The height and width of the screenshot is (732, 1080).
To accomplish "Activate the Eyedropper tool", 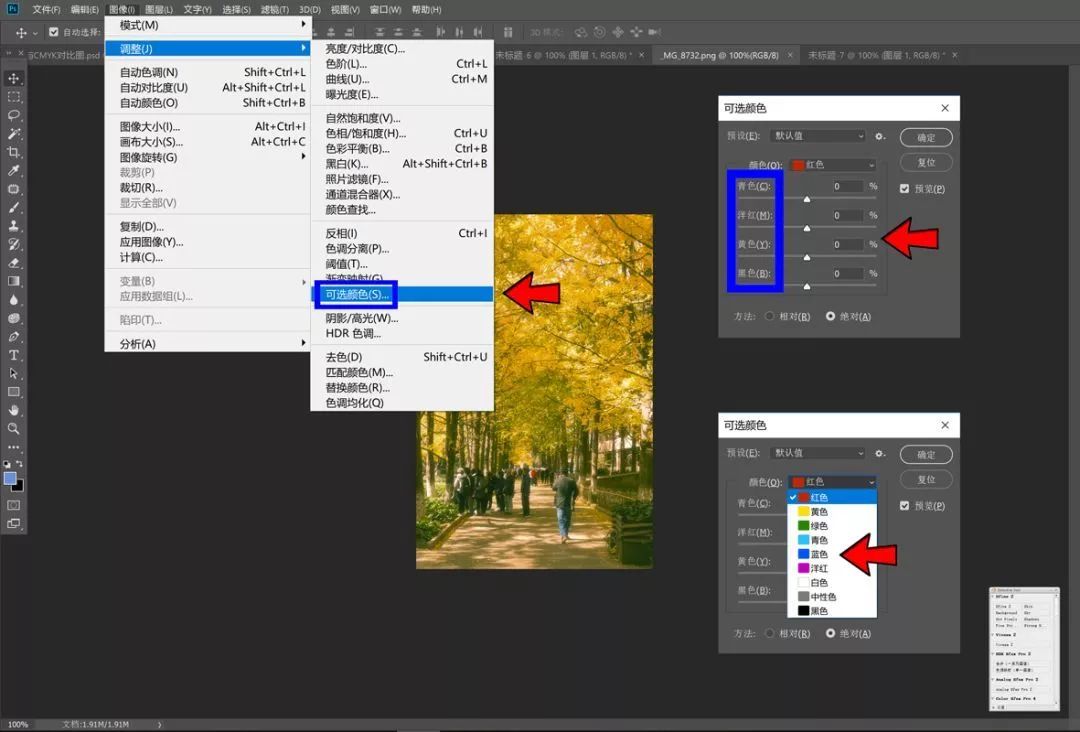I will (14, 171).
